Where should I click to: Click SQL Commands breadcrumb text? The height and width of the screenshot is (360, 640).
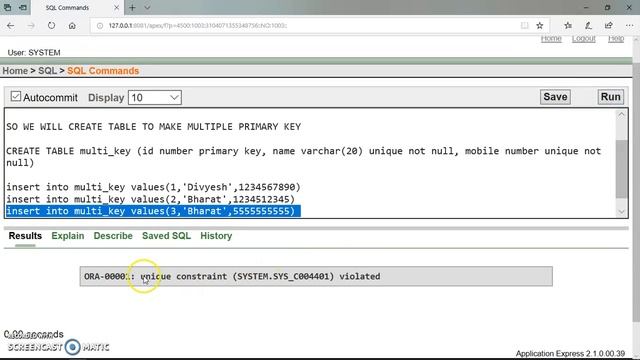[103, 71]
